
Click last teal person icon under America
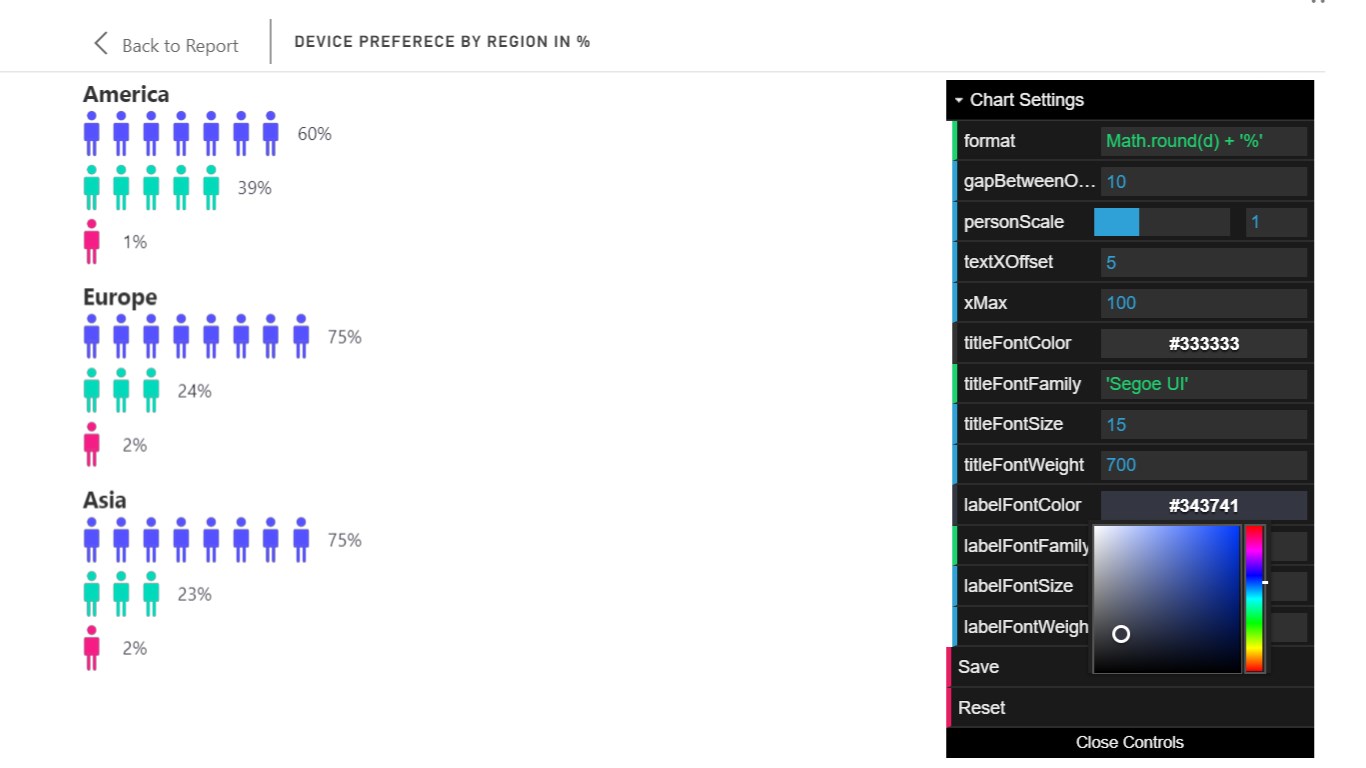click(211, 188)
